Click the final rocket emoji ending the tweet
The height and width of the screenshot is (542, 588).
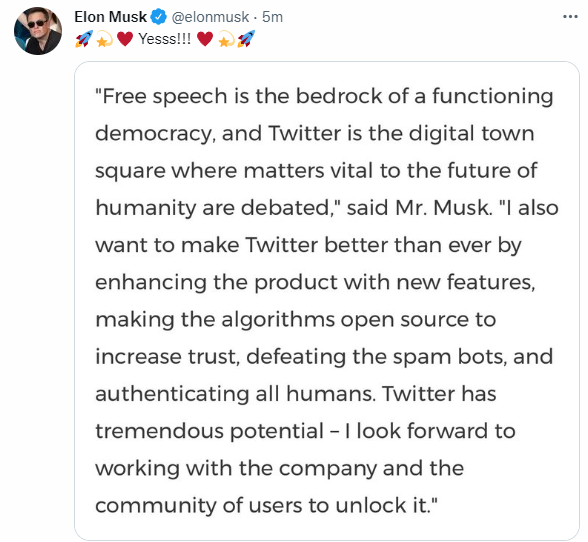click(x=246, y=39)
